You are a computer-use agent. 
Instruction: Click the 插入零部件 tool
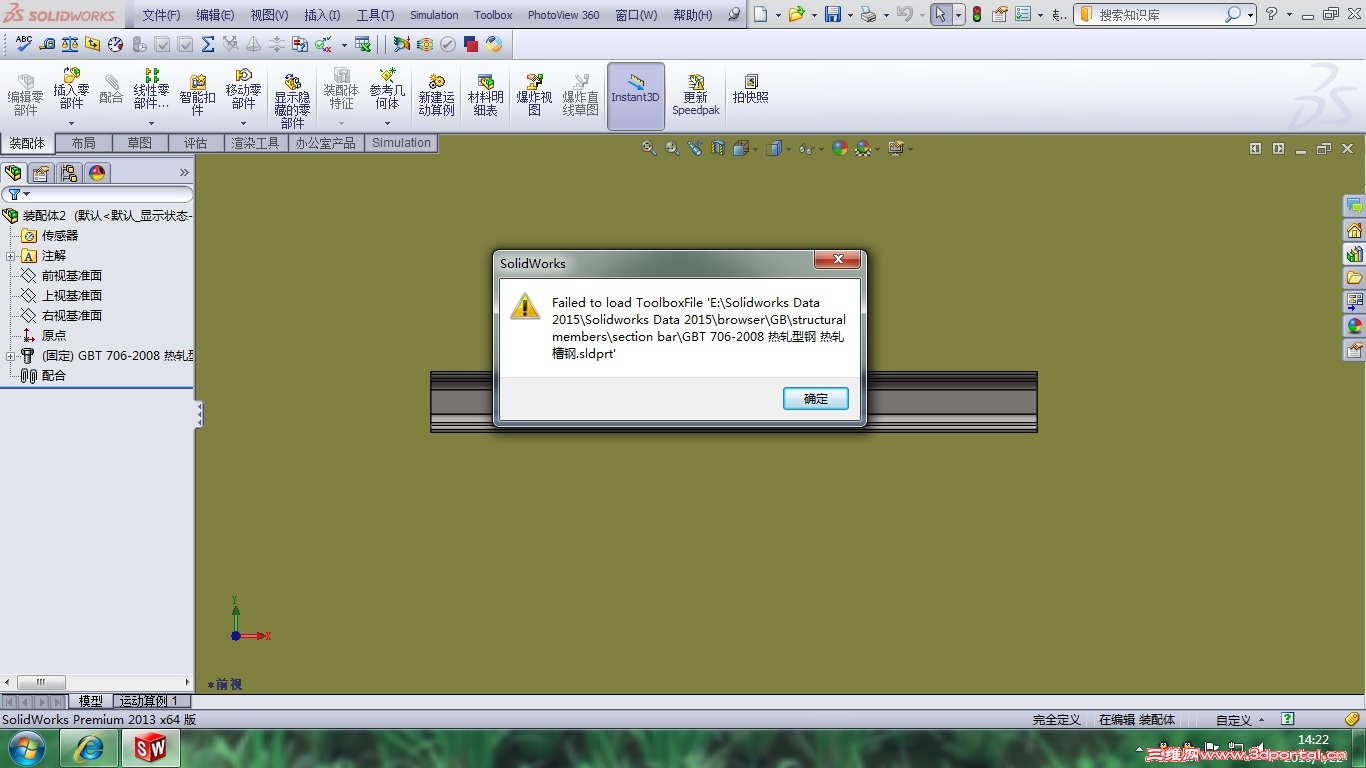[x=71, y=89]
